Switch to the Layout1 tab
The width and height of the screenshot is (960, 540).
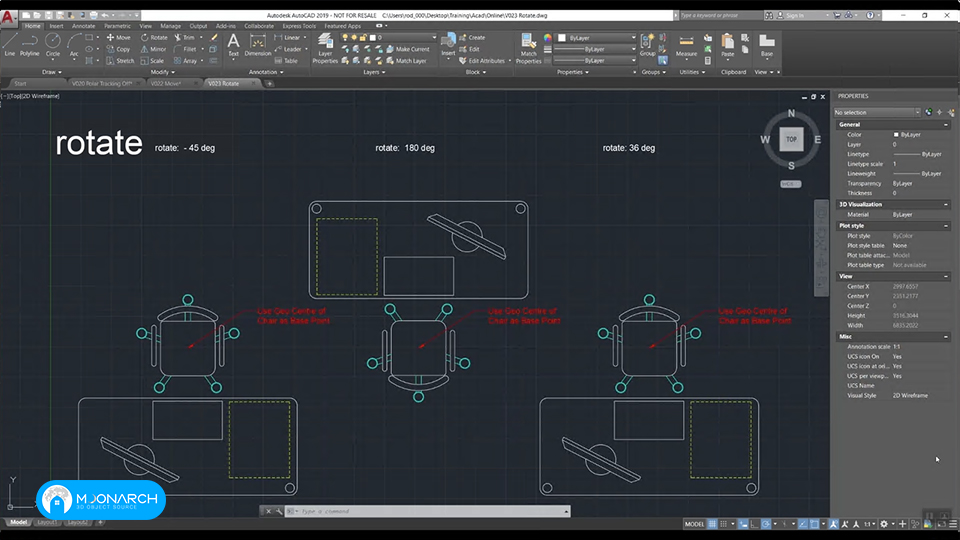[47, 522]
